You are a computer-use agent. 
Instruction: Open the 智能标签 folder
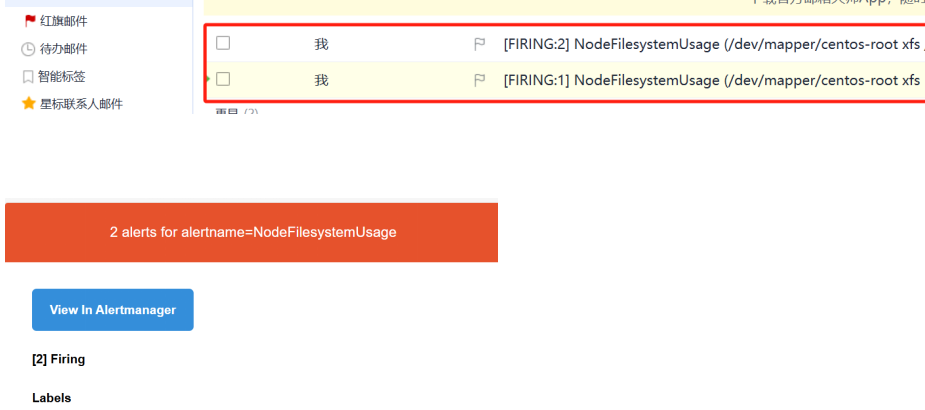[62, 77]
